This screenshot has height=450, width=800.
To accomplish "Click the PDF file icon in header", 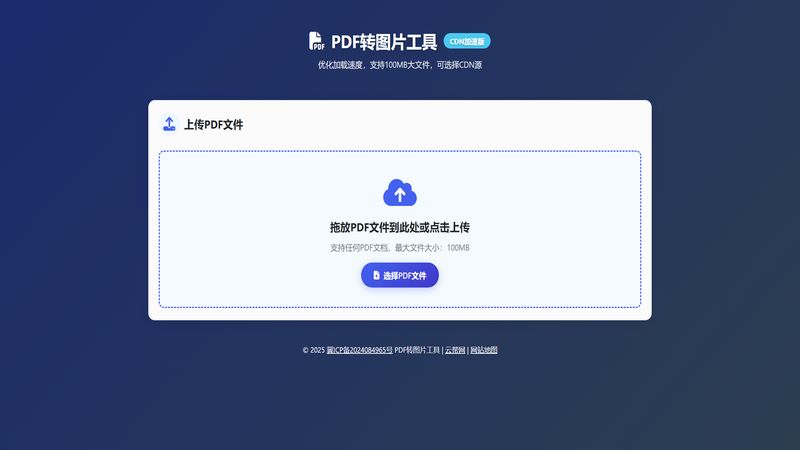I will 317,41.
